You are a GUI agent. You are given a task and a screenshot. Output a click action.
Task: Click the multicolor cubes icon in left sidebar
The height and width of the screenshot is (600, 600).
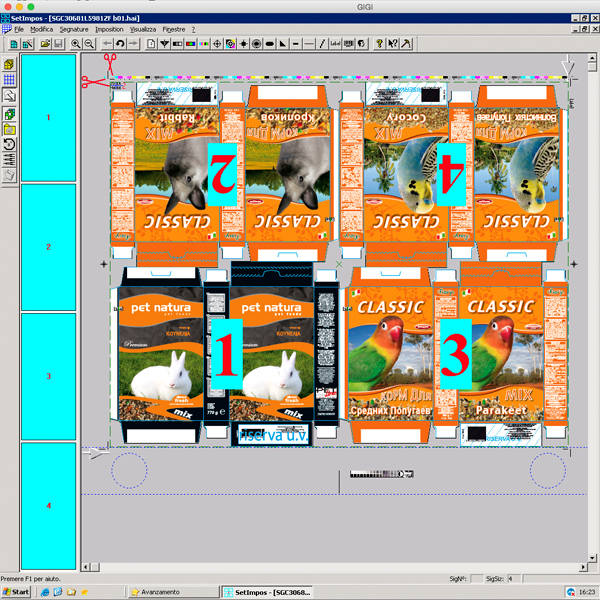click(x=9, y=114)
